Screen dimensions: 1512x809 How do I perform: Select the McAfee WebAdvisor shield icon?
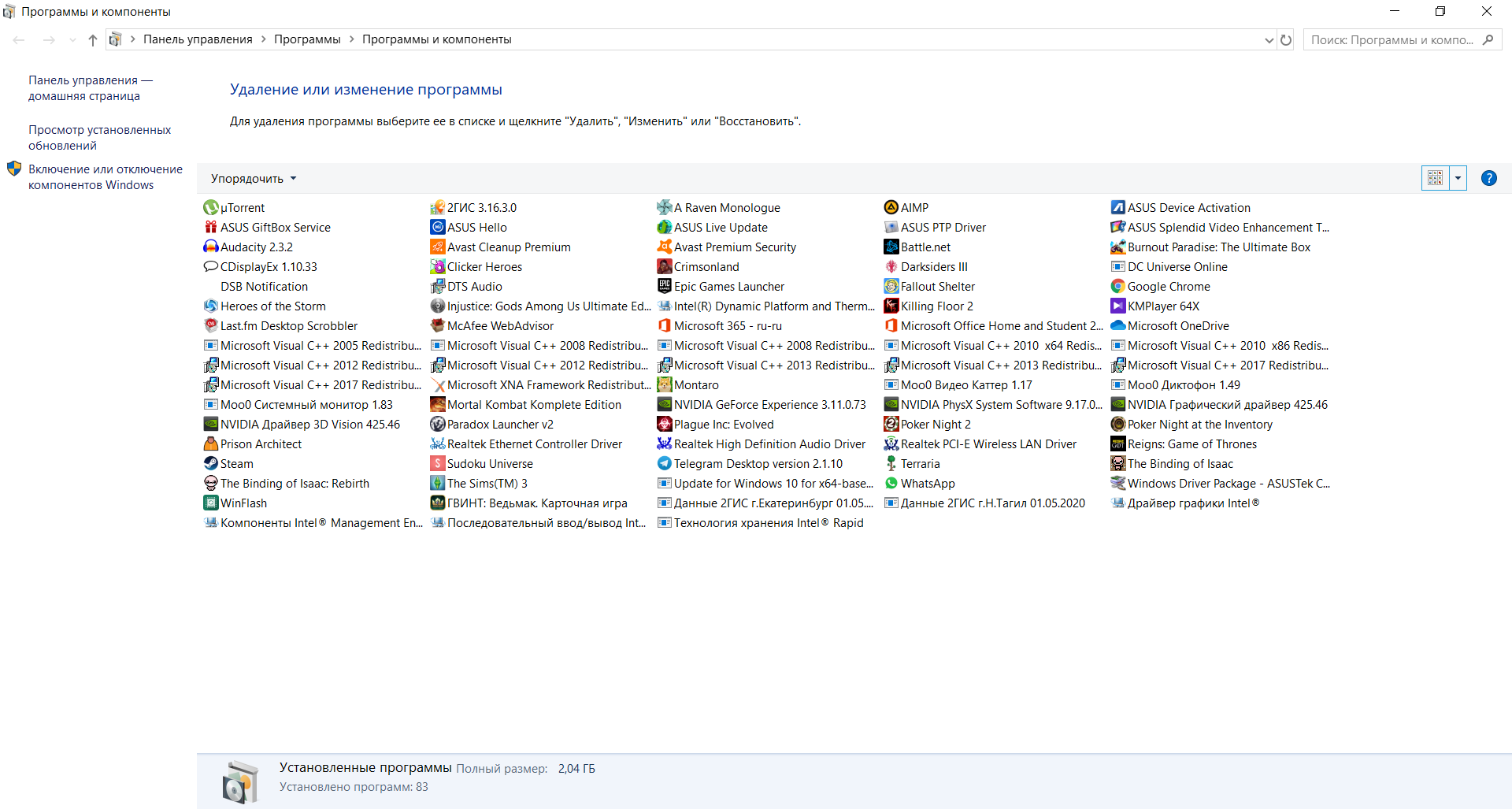[437, 326]
